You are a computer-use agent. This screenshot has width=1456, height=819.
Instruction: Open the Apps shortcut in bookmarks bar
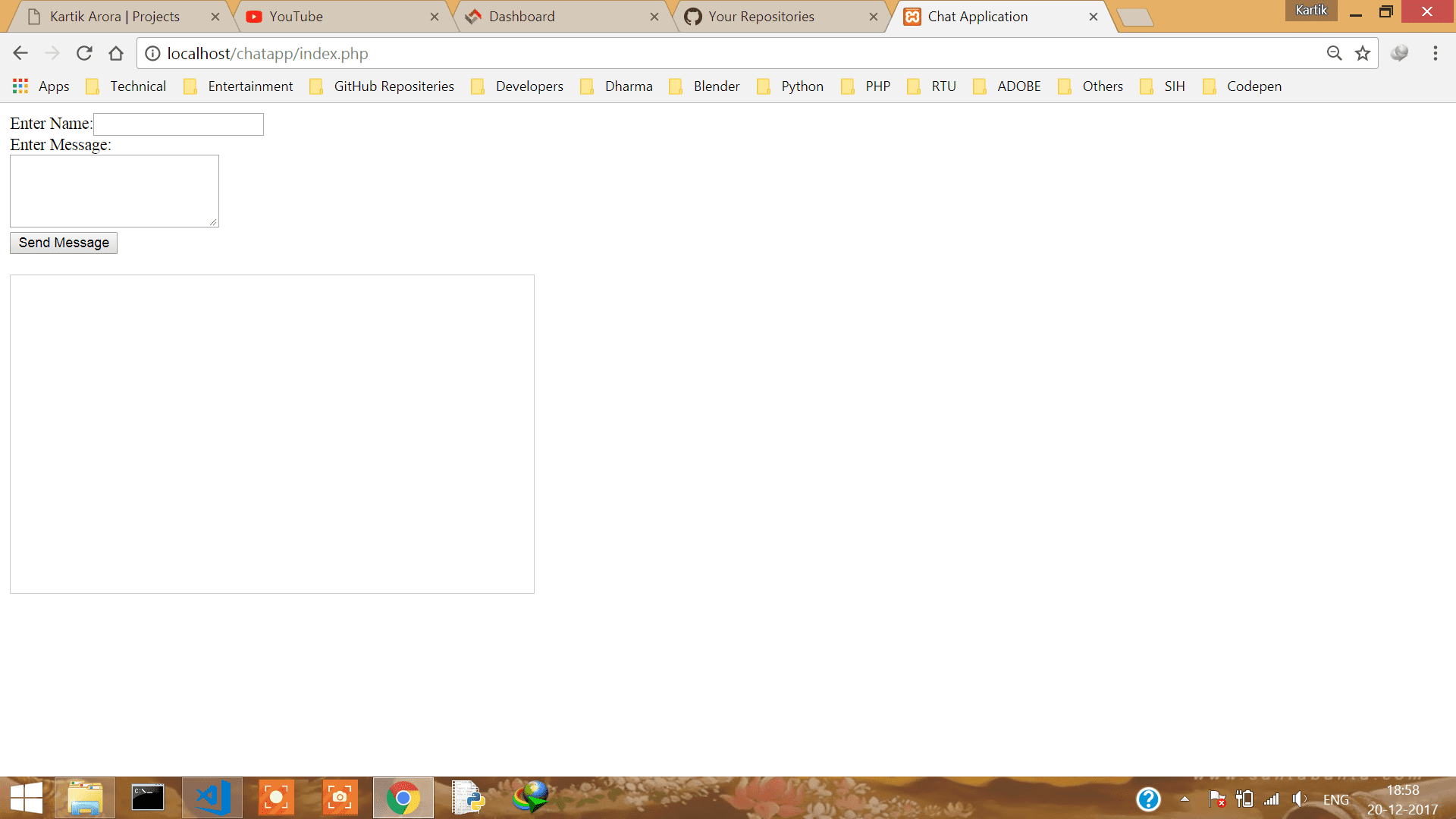(x=42, y=86)
